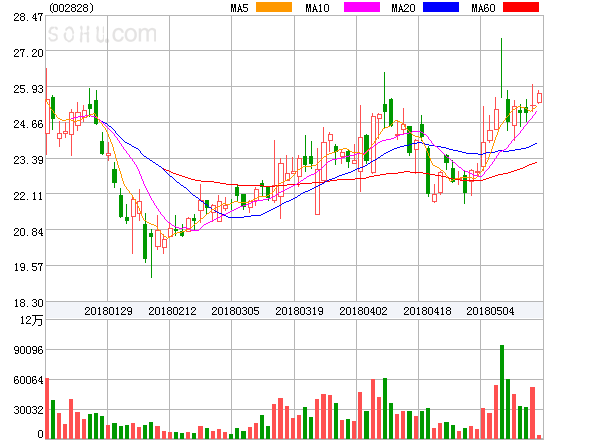Click the 19.57 price axis label
The image size is (600, 440).
28,267
